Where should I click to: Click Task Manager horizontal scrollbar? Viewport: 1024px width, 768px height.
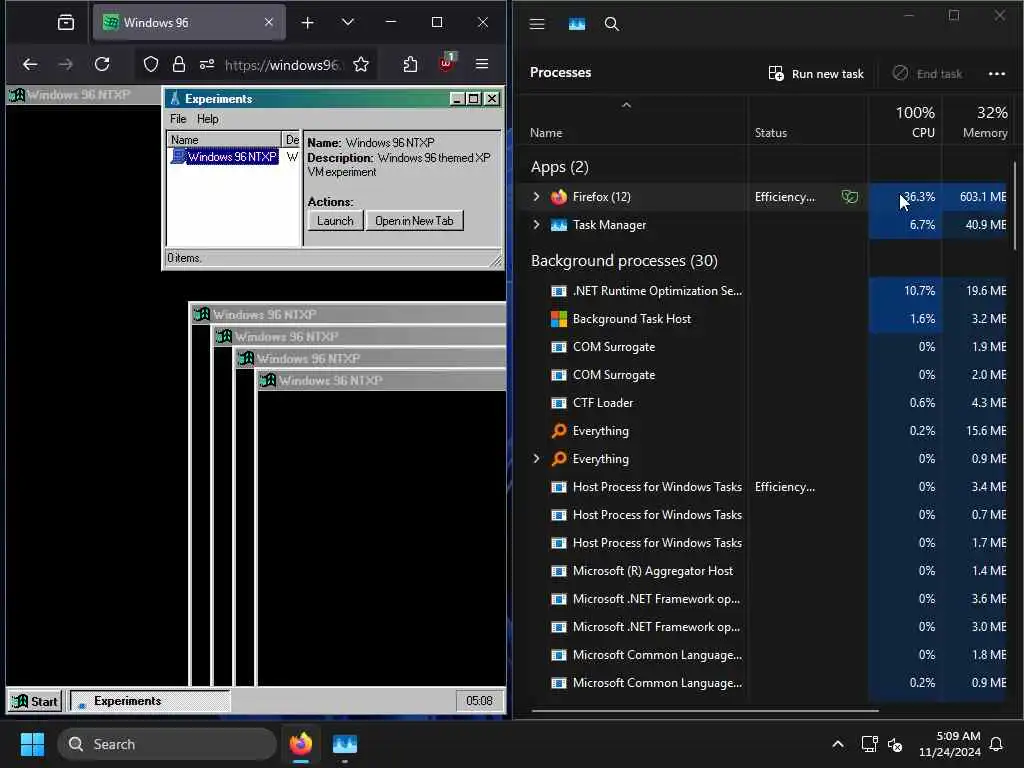(x=705, y=711)
